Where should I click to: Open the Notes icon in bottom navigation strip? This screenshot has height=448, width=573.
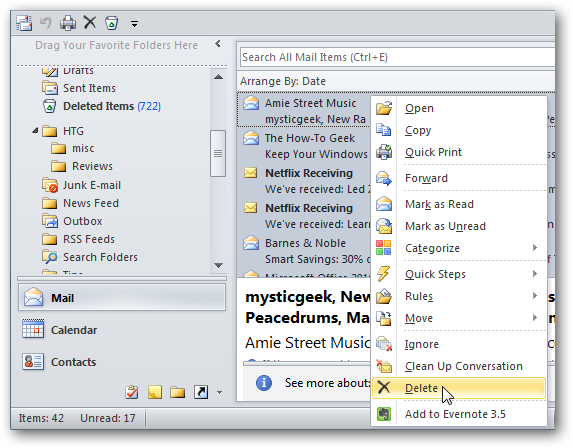tap(155, 392)
